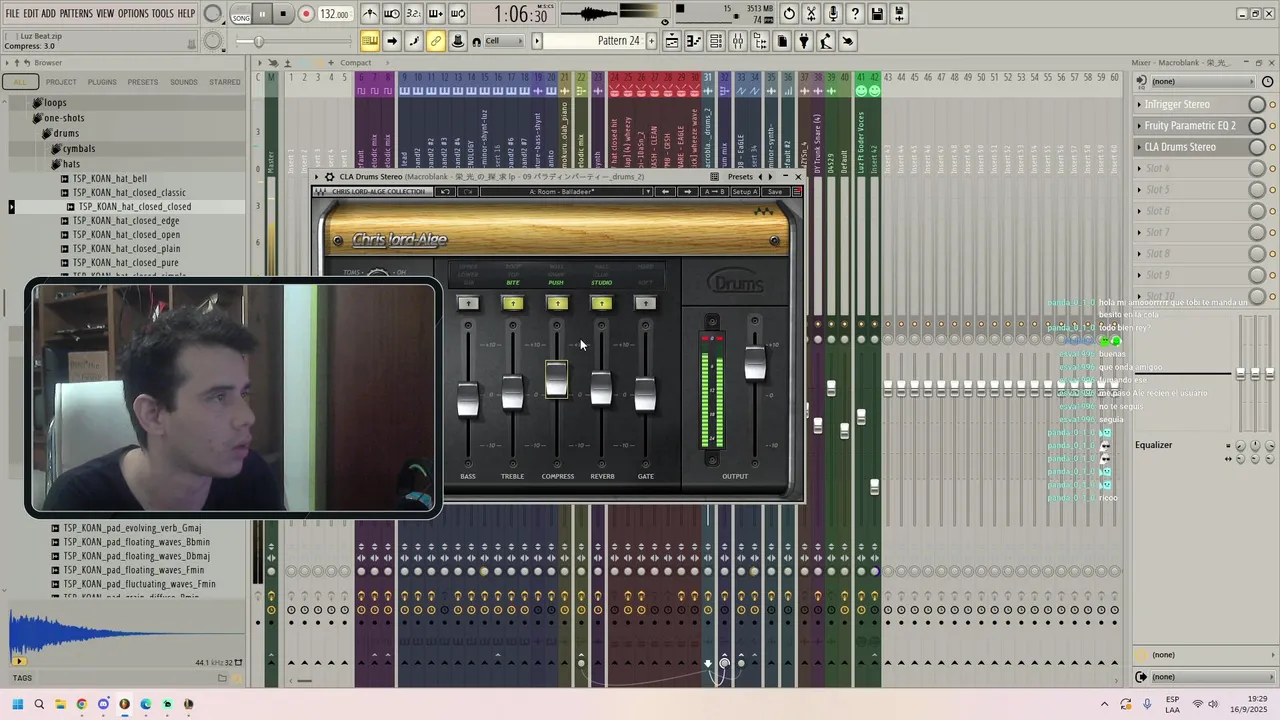This screenshot has height=720, width=1280.
Task: Open the Cell snap dropdown
Action: 506,41
